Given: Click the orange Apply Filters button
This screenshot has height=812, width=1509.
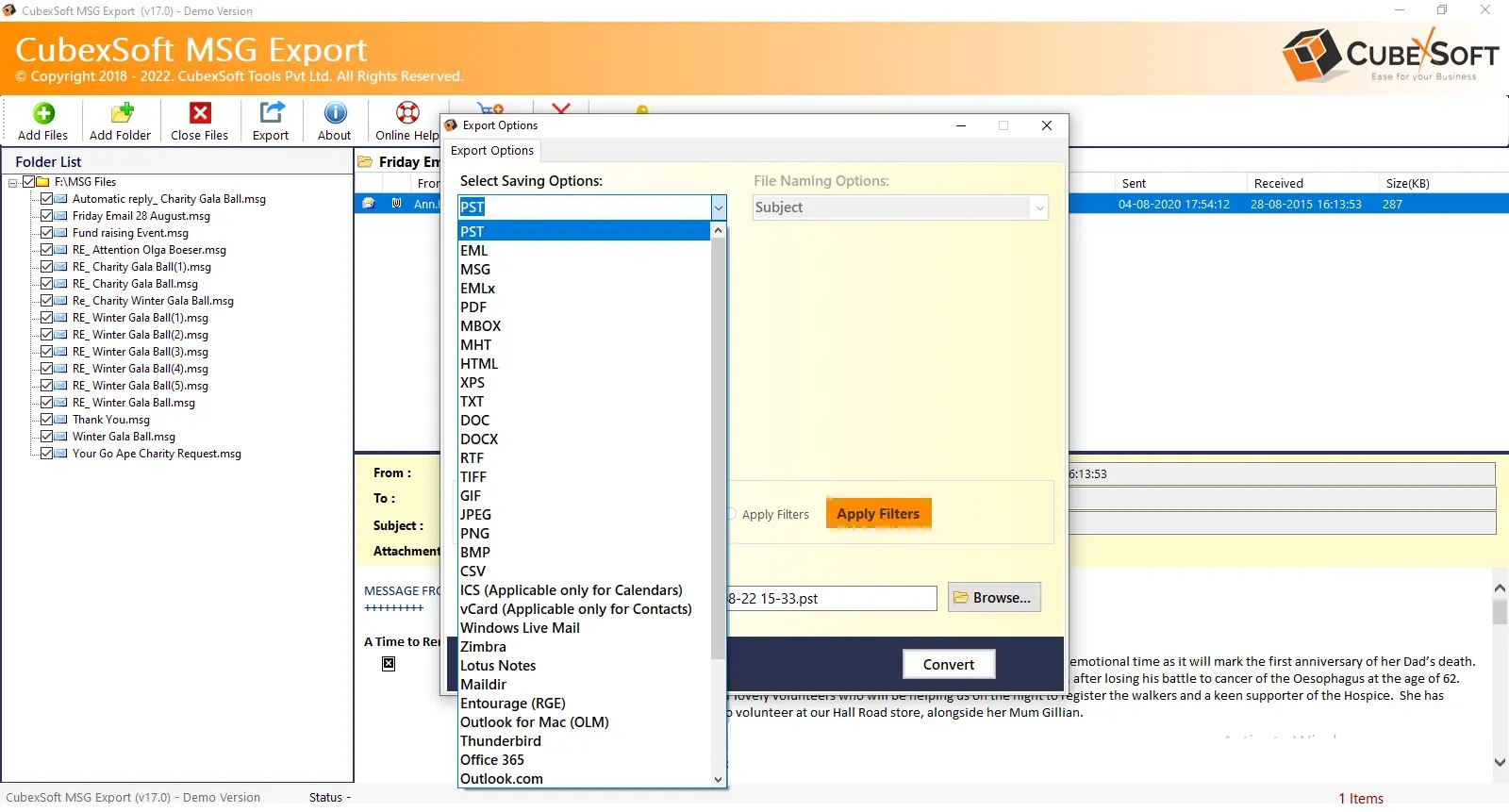Looking at the screenshot, I should pyautogui.click(x=878, y=514).
